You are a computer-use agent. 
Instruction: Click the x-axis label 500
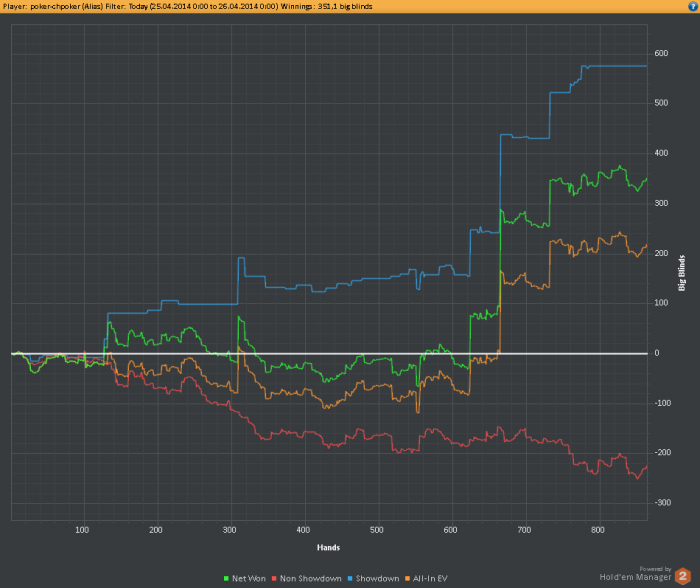pyautogui.click(x=377, y=530)
